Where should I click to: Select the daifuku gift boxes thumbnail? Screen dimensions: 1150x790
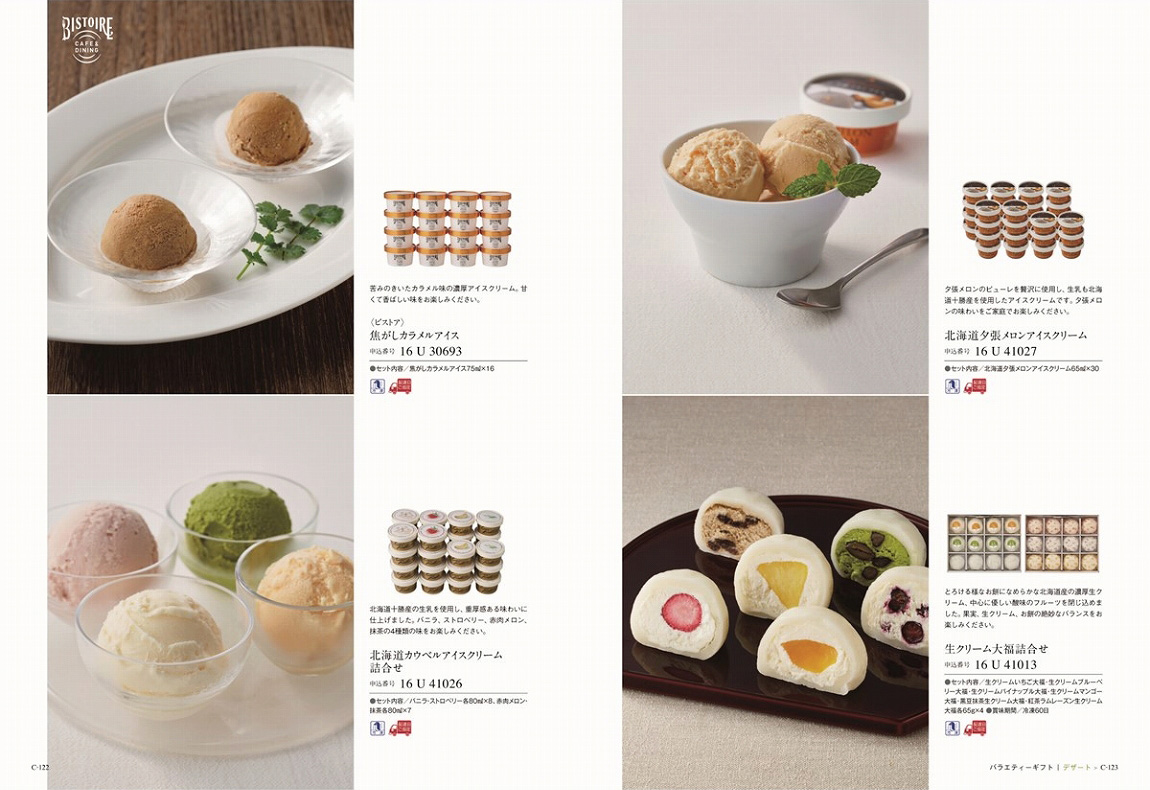tap(1022, 544)
